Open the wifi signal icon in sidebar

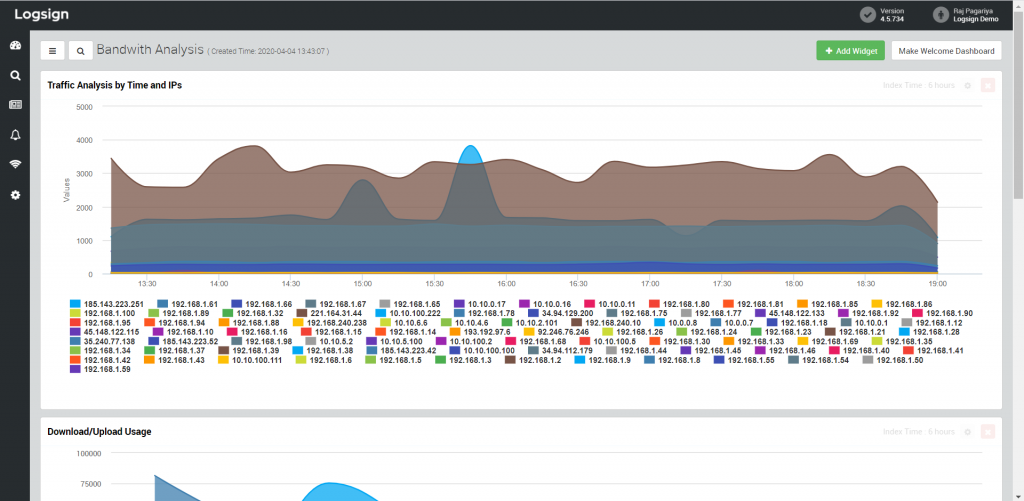point(16,164)
